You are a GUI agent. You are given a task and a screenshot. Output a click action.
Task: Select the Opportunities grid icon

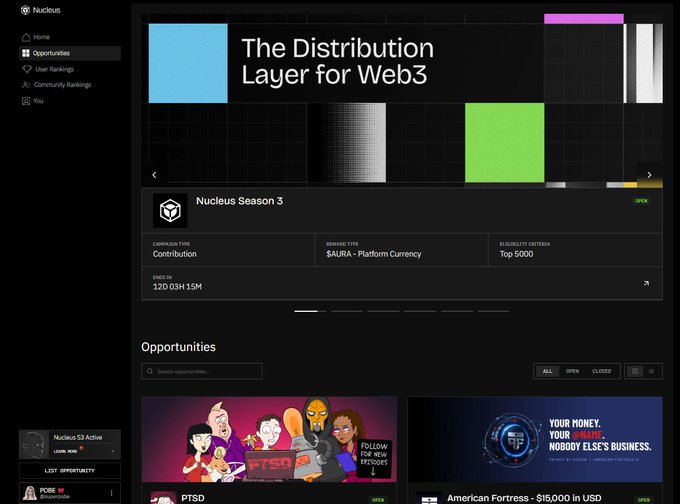click(26, 53)
